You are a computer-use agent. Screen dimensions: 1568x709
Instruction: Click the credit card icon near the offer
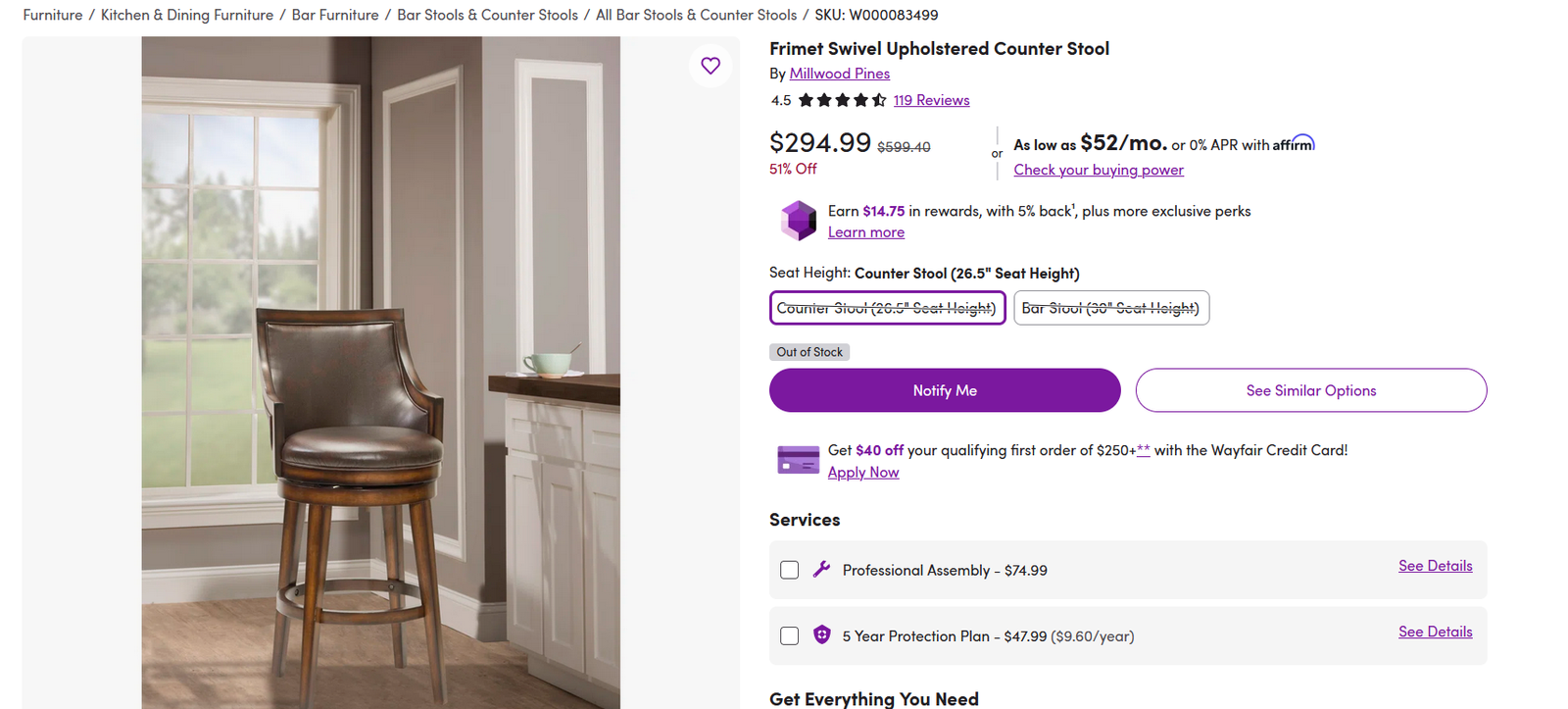[798, 459]
